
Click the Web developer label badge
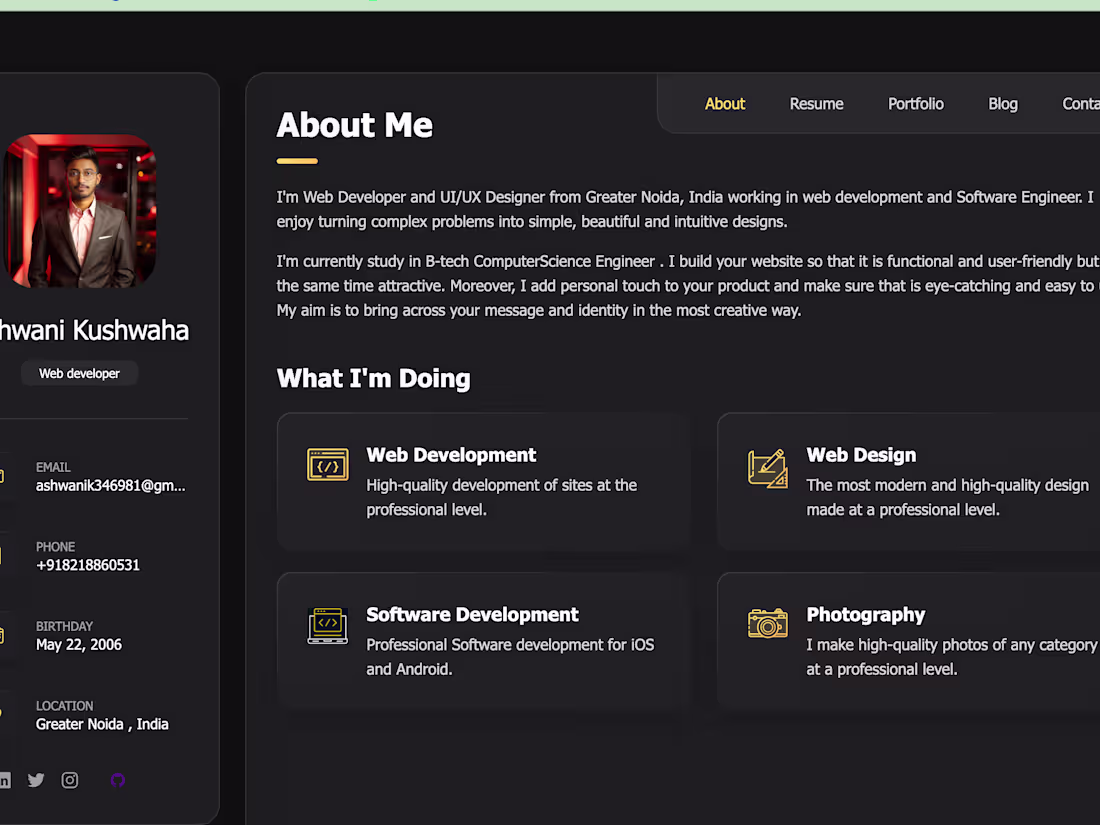[x=79, y=372]
